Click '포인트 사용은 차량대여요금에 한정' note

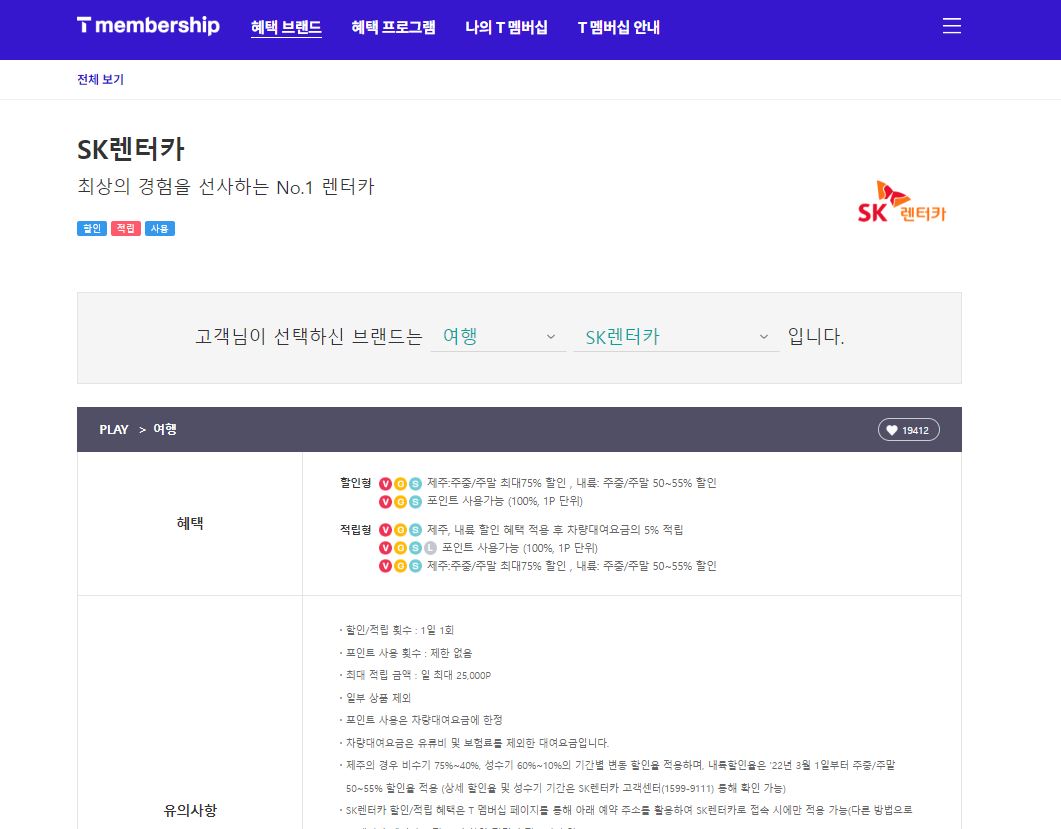click(424, 720)
